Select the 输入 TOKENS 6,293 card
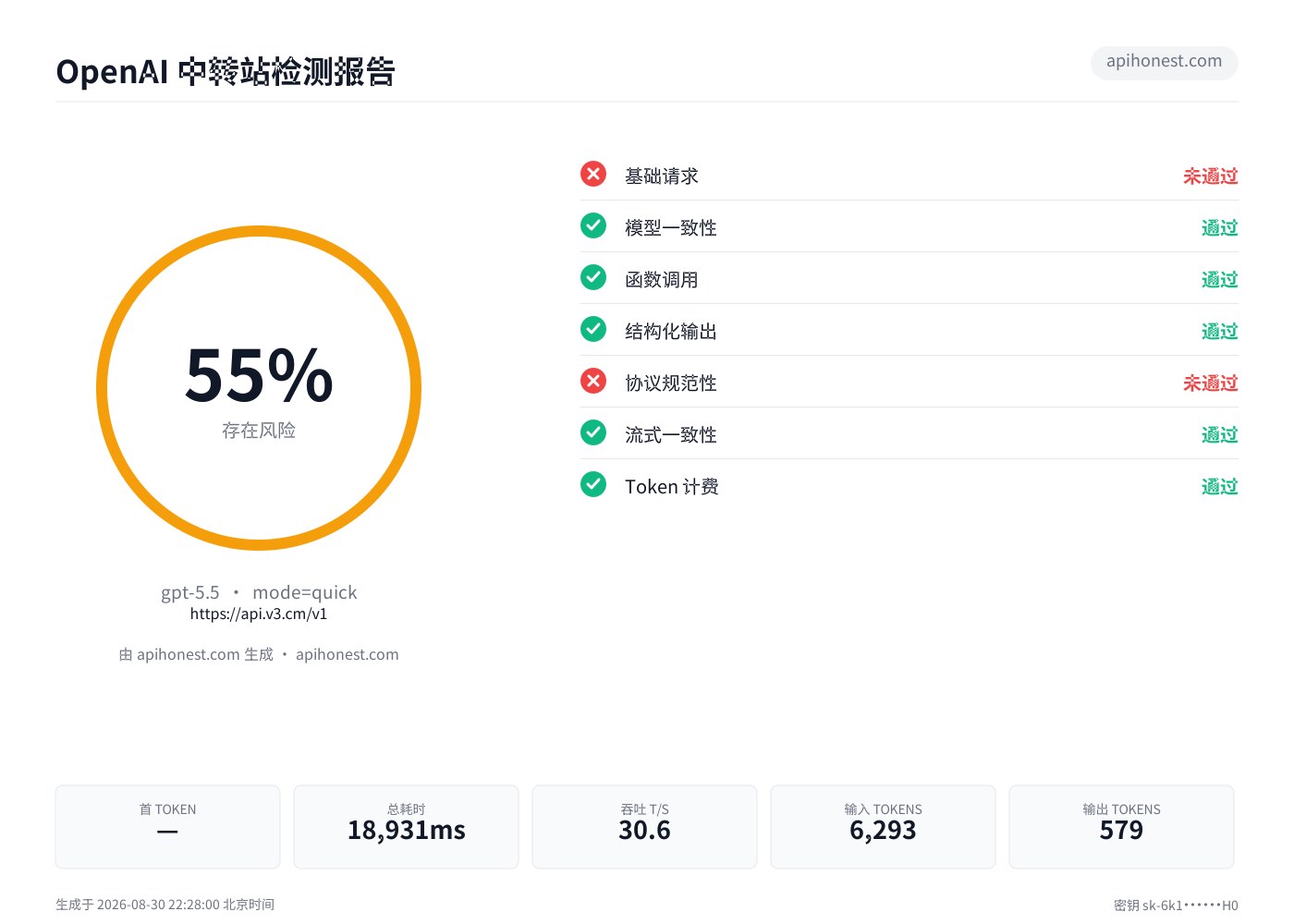Viewport: 1294px width, 924px height. (x=883, y=827)
